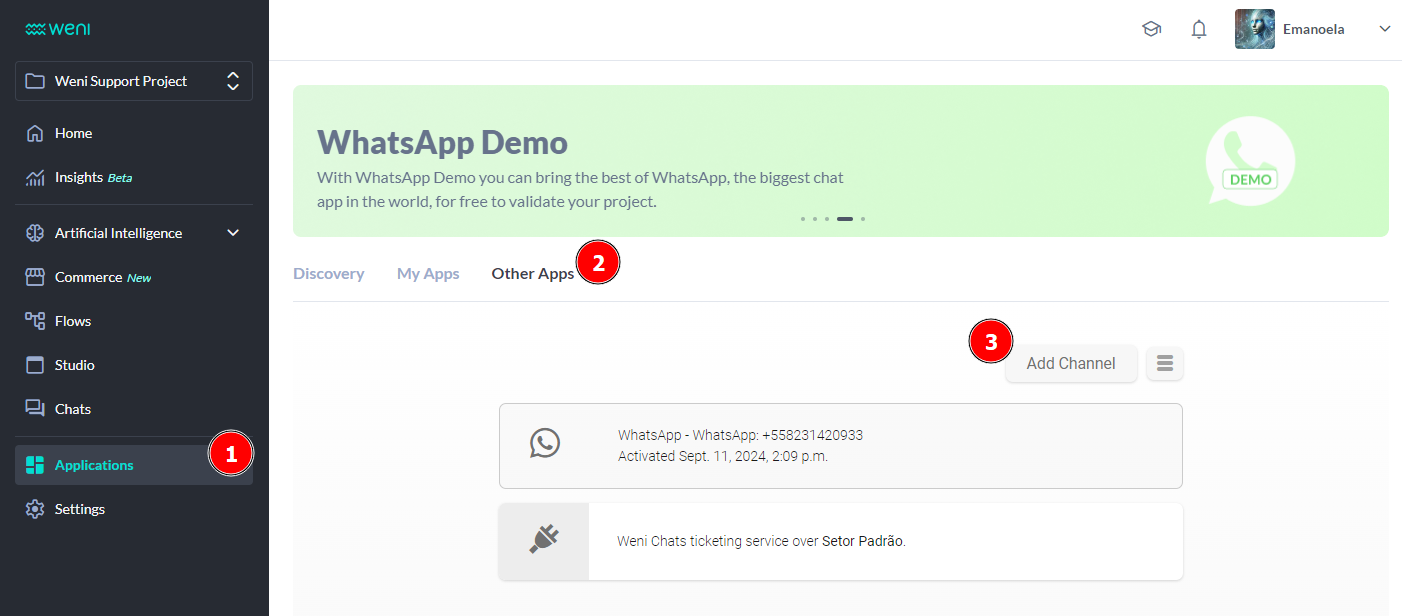Open the Commerce sidebar icon
Image resolution: width=1402 pixels, height=616 pixels.
35,277
